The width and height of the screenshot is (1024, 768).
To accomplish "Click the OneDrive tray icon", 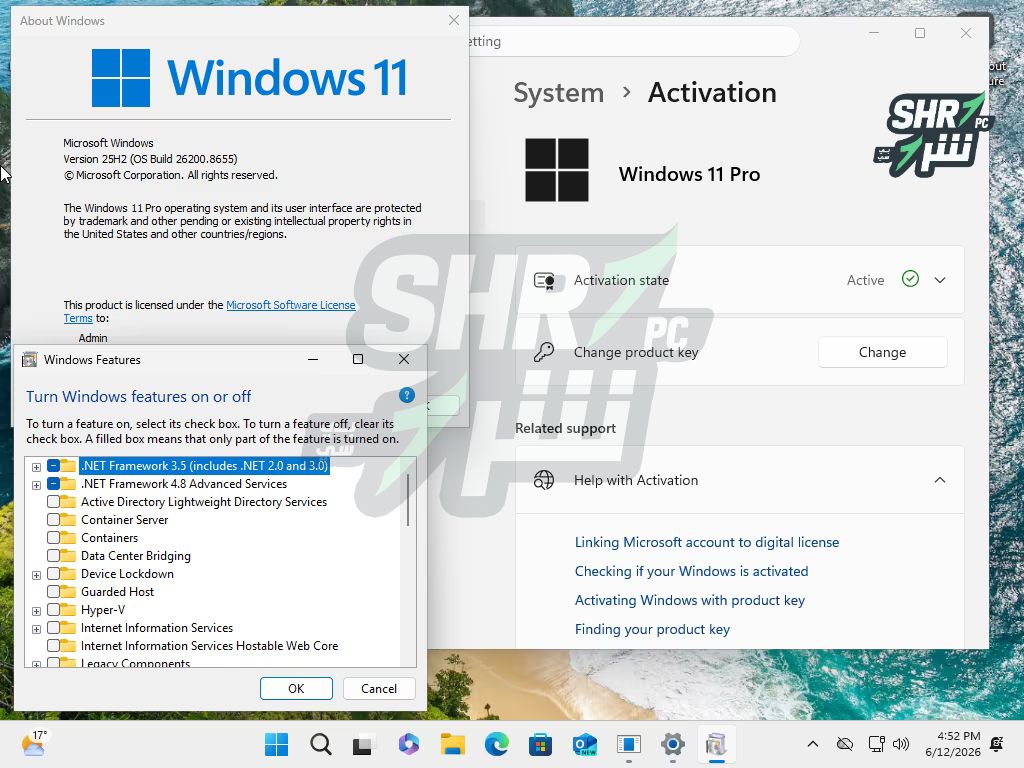I will pyautogui.click(x=845, y=744).
